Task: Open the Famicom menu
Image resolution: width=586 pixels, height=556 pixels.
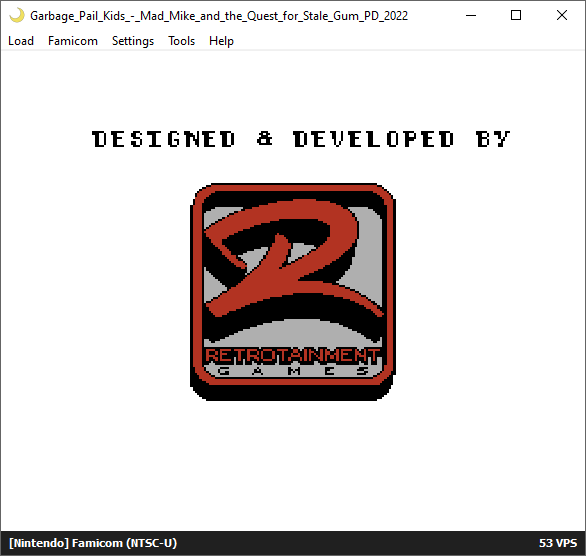Action: click(x=73, y=41)
